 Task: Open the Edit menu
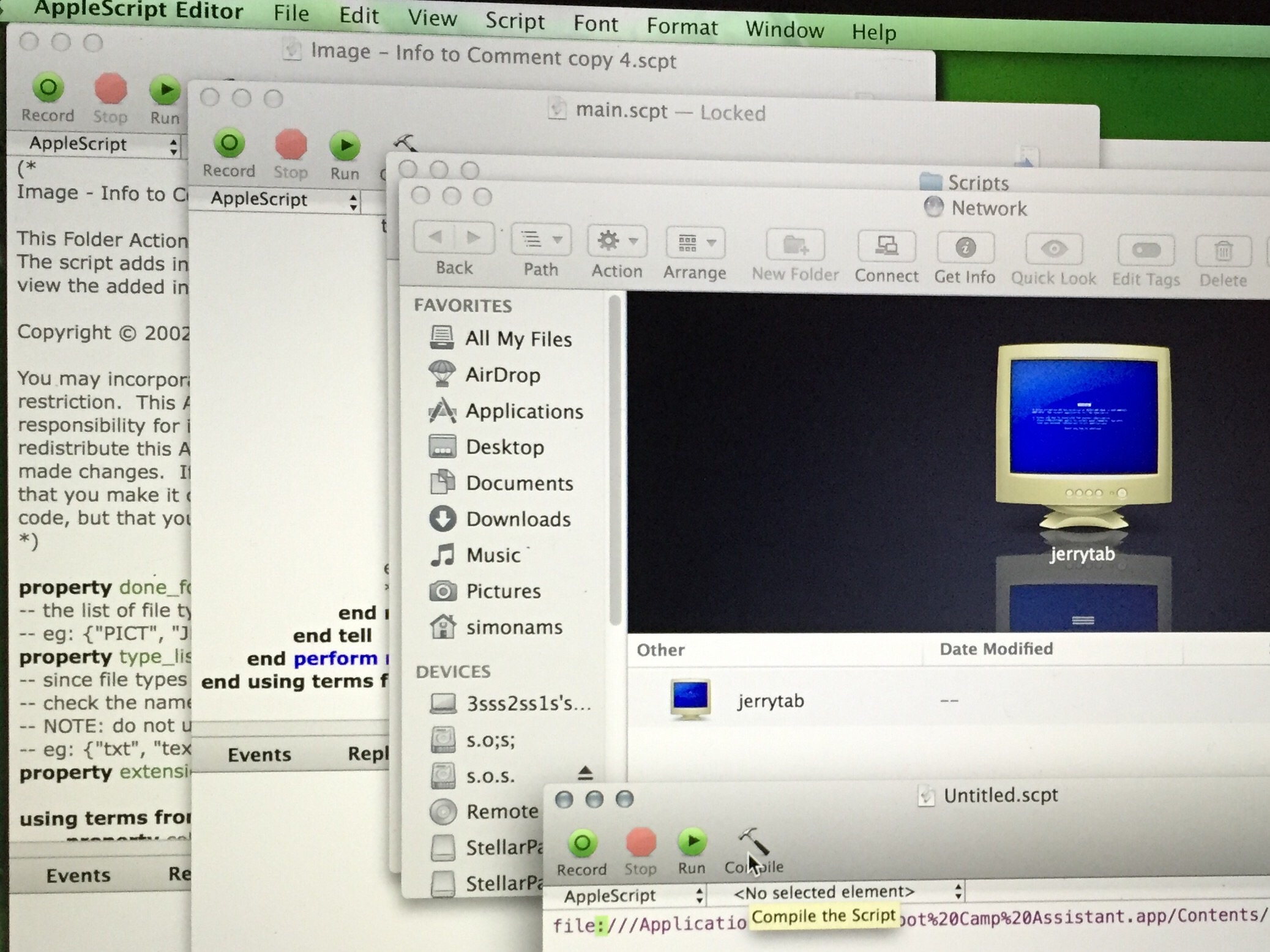(x=359, y=15)
